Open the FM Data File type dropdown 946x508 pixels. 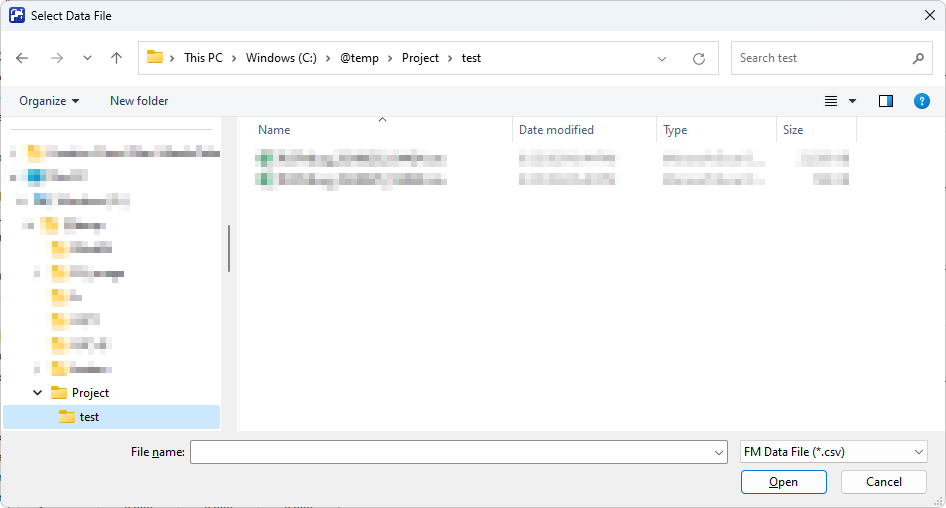tap(834, 452)
